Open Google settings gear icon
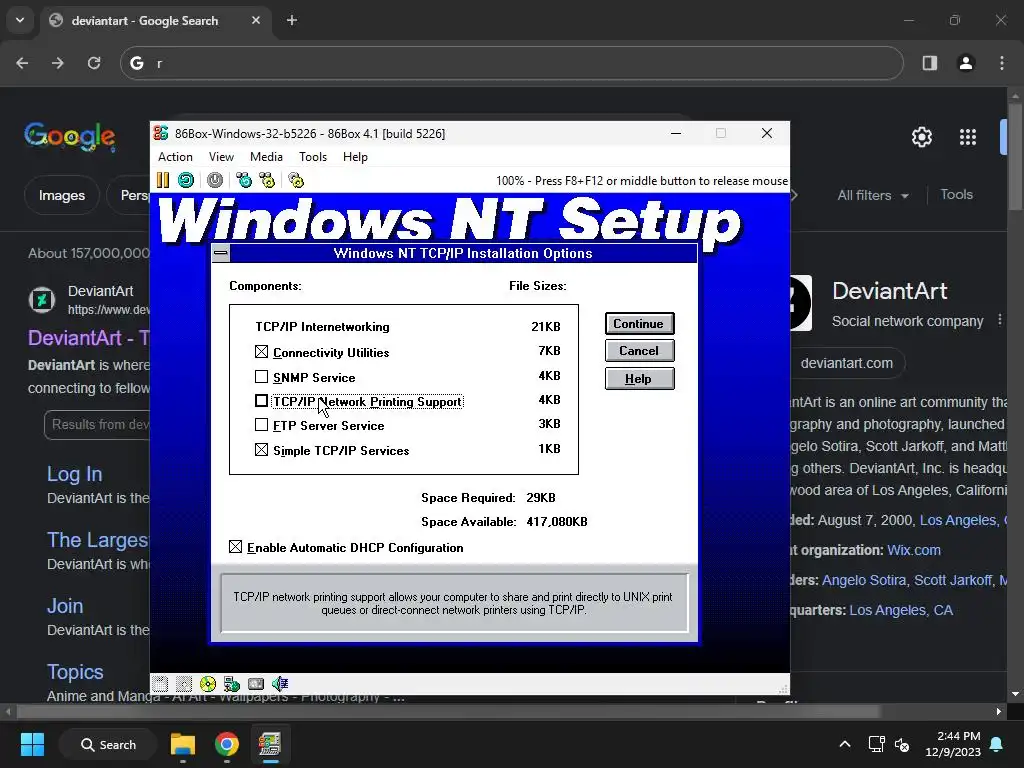This screenshot has height=768, width=1024. (x=921, y=137)
